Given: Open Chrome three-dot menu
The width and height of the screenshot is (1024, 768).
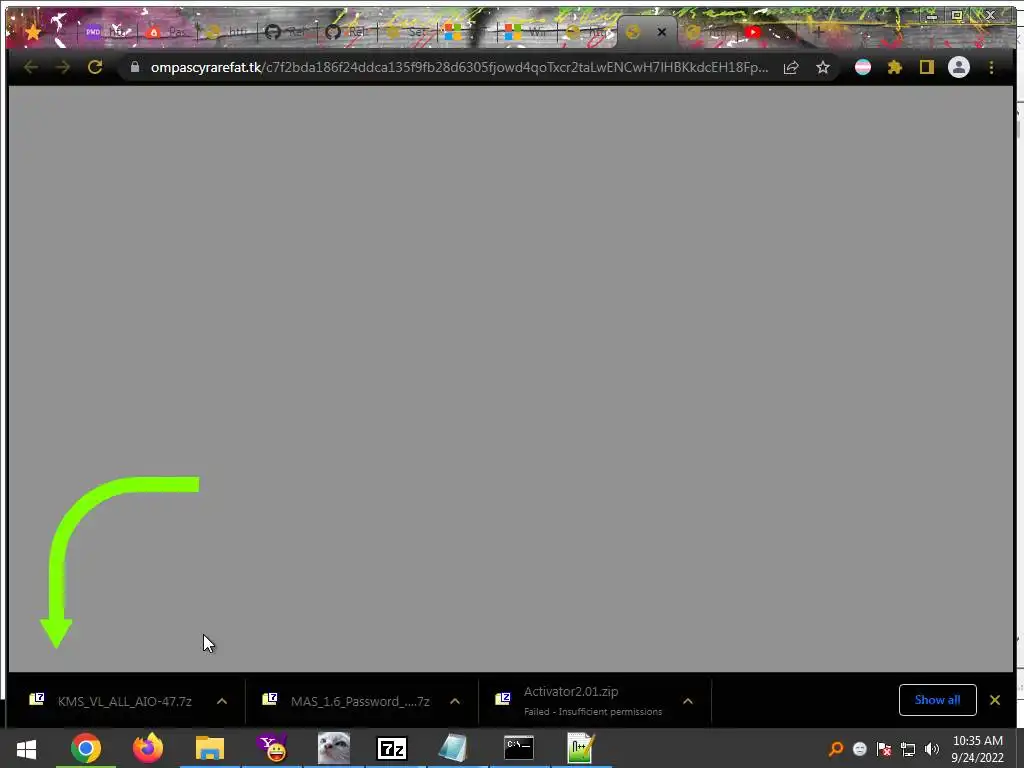Looking at the screenshot, I should point(991,67).
